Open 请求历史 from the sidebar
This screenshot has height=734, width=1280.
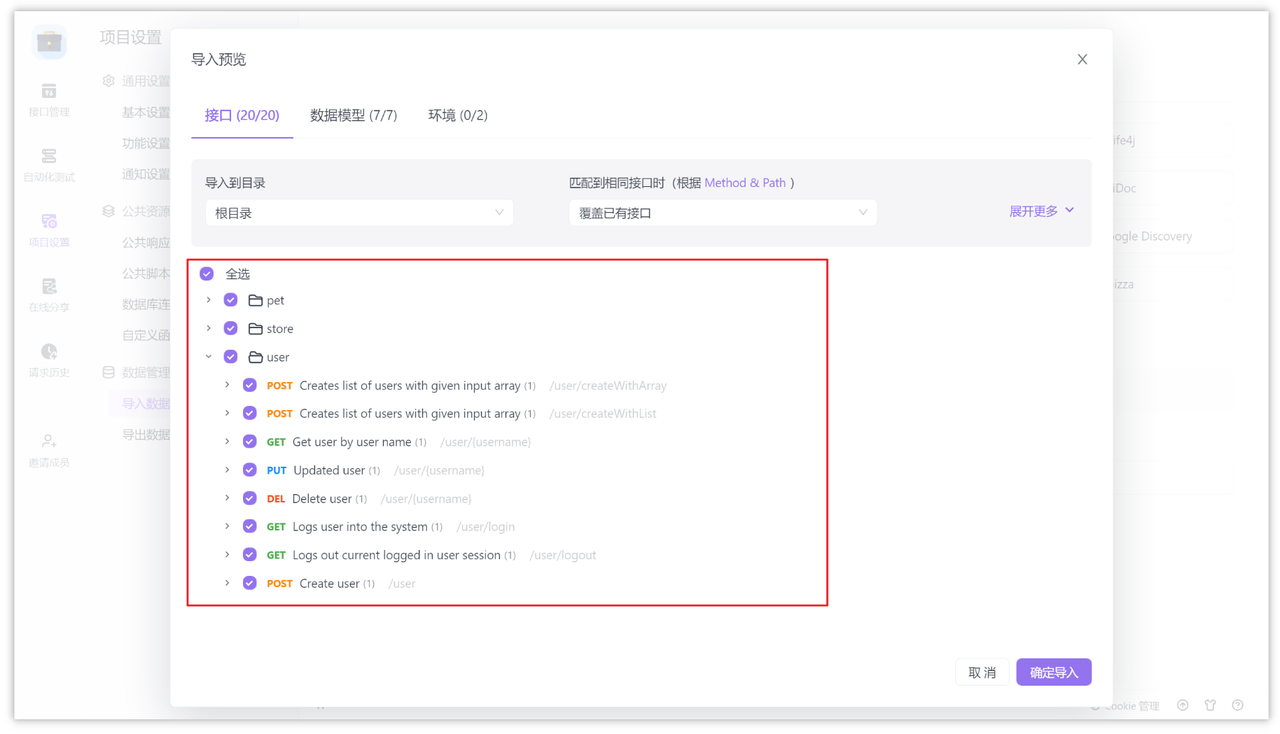[48, 359]
